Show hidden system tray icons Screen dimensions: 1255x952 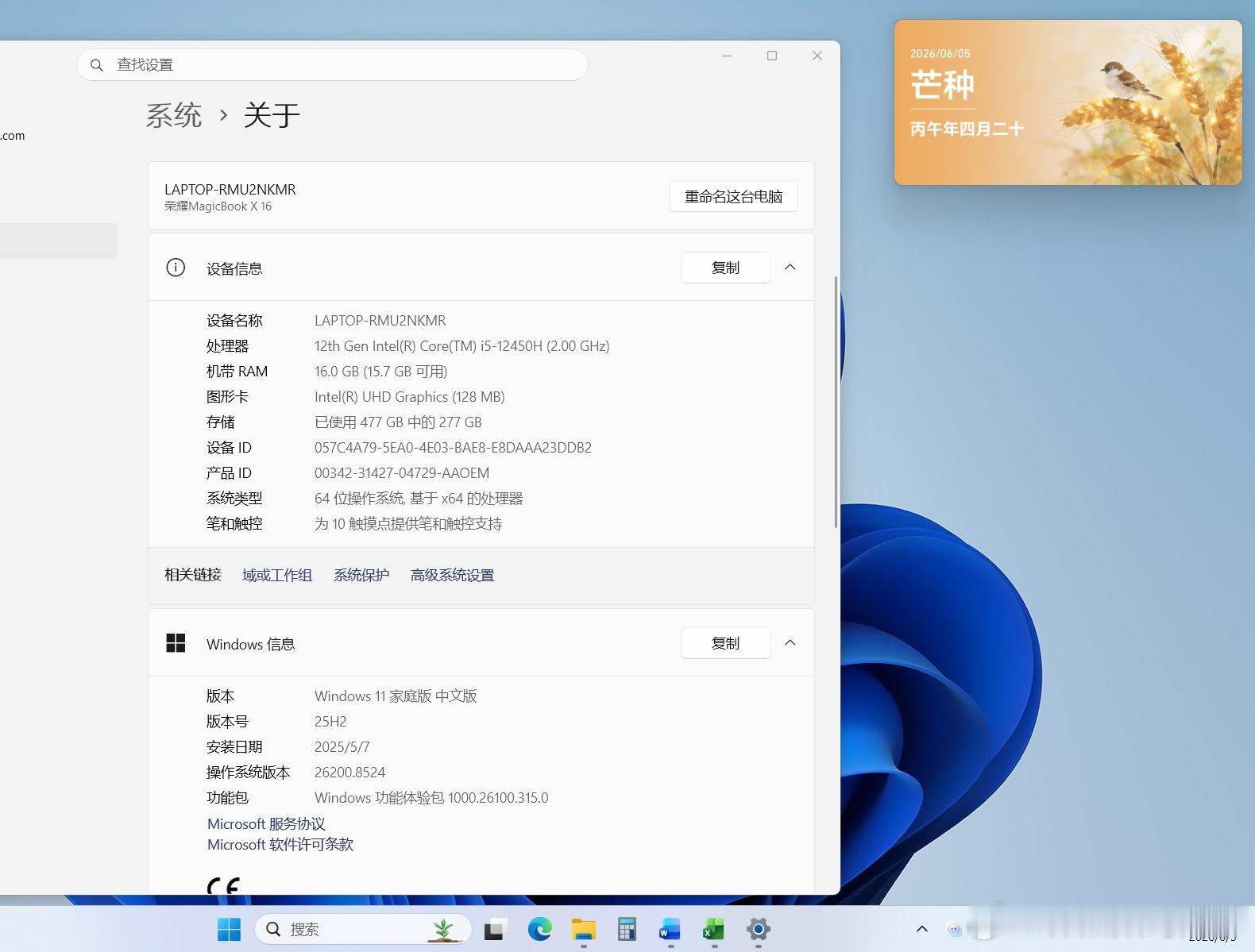[x=922, y=929]
